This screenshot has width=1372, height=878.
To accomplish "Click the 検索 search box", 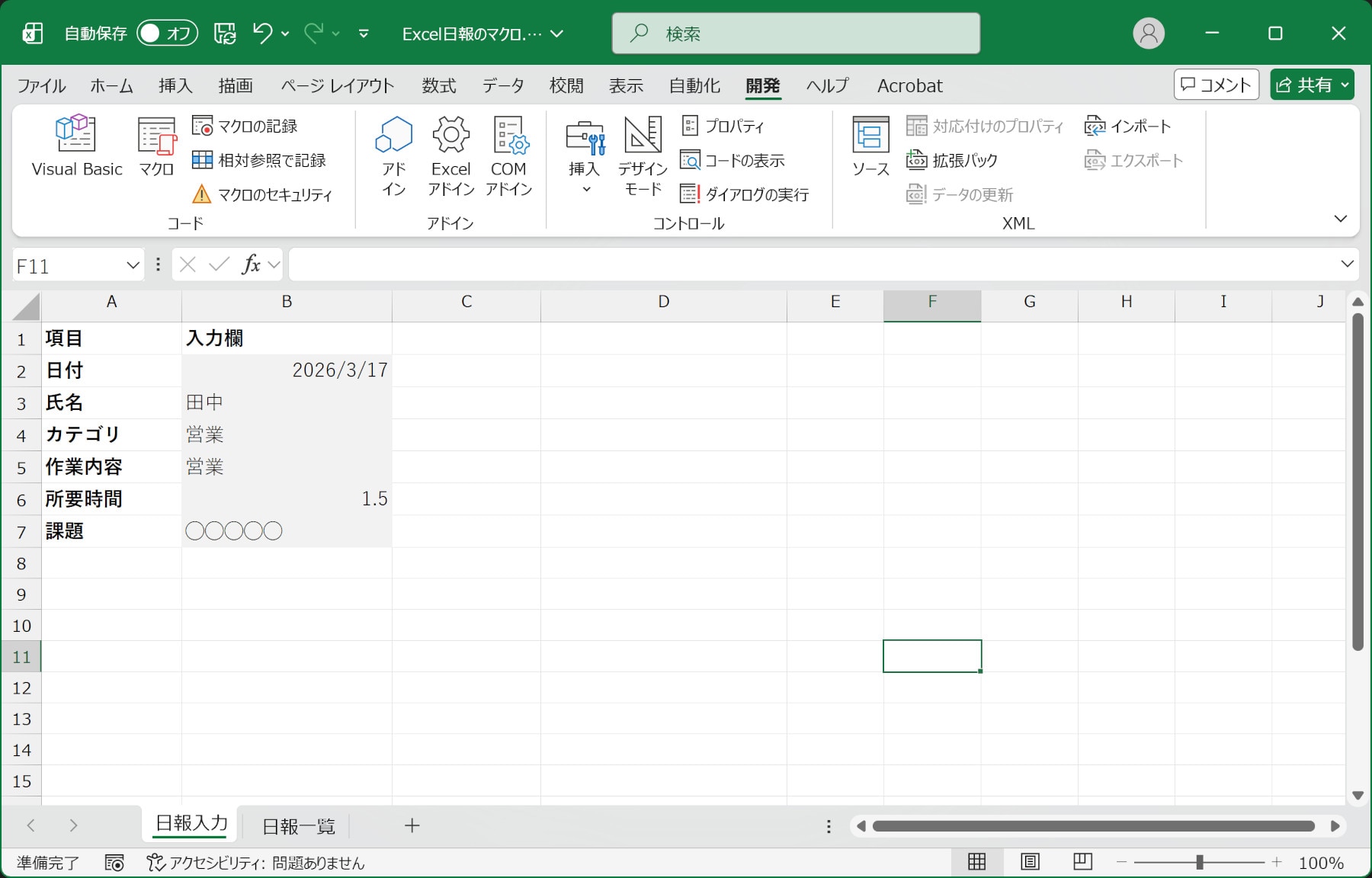I will (x=796, y=34).
